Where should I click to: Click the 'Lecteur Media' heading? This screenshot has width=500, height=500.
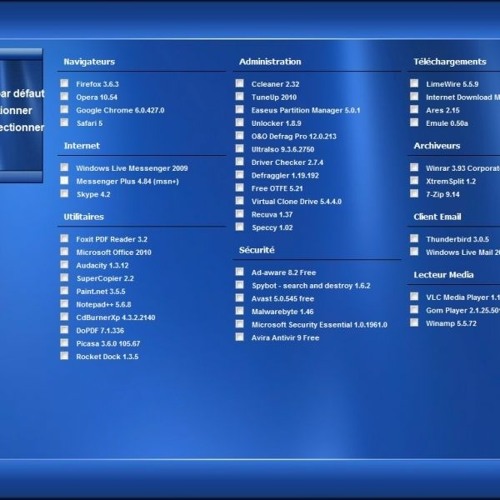[x=444, y=275]
